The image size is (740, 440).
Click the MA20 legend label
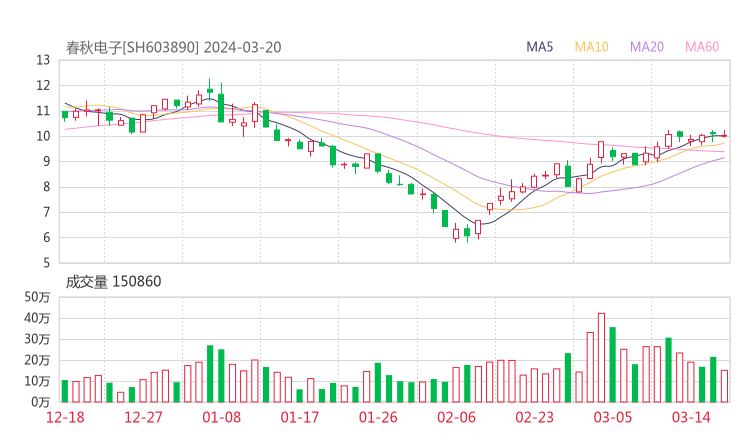tap(647, 47)
